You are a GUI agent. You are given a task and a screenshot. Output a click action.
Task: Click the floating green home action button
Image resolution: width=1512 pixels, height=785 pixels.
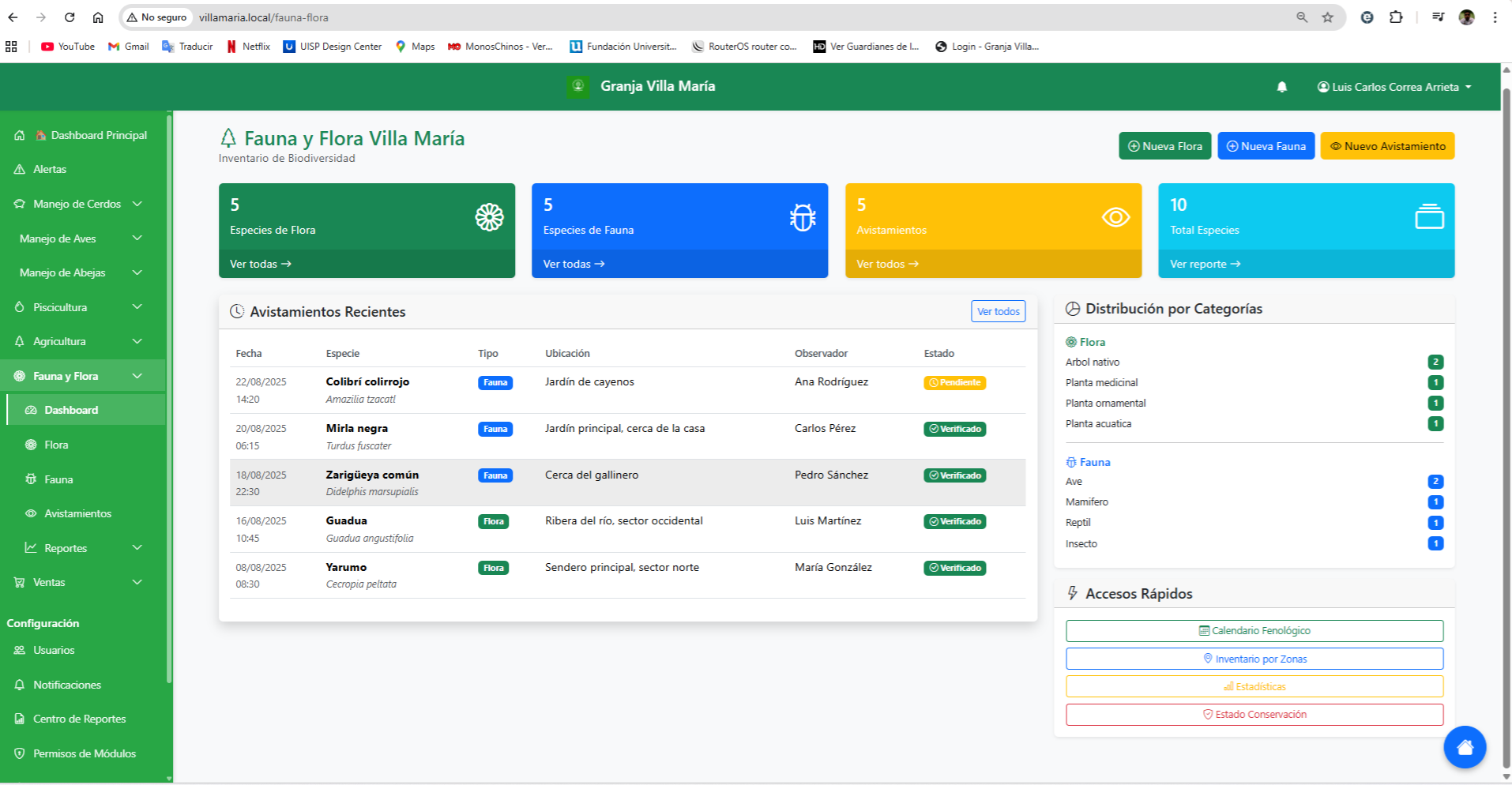pos(1465,747)
